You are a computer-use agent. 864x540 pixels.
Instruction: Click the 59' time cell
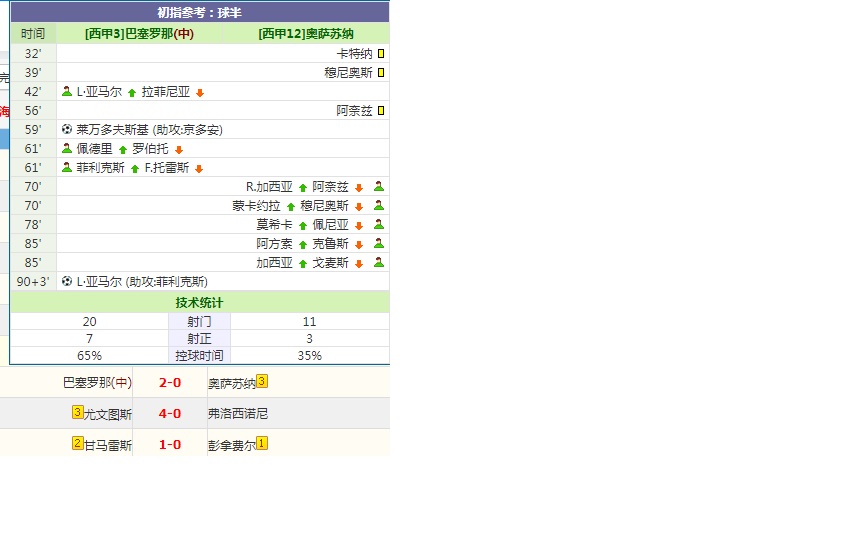[x=33, y=129]
